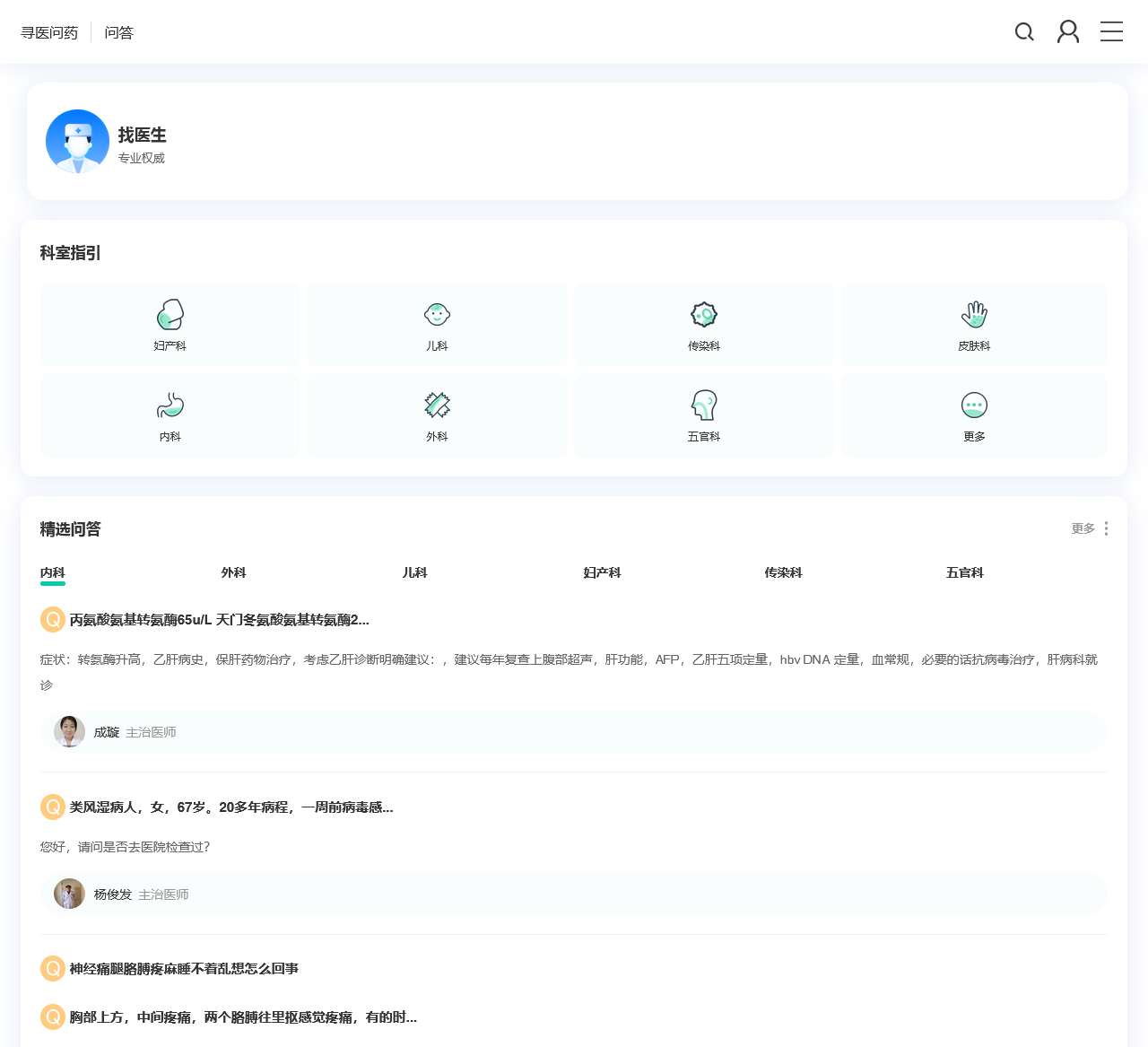
Task: Choose the 皮肤科 hand icon
Action: coord(974,316)
